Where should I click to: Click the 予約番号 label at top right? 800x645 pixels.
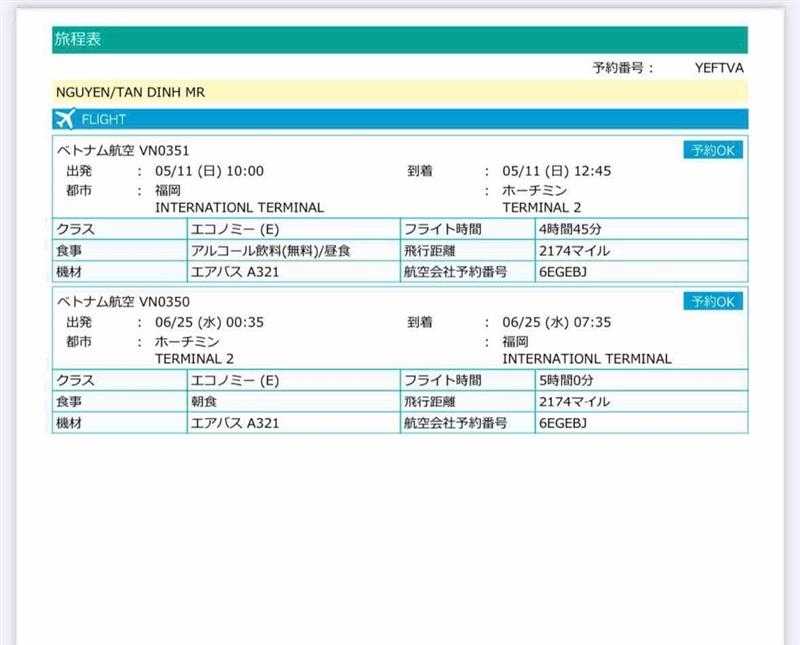click(622, 68)
